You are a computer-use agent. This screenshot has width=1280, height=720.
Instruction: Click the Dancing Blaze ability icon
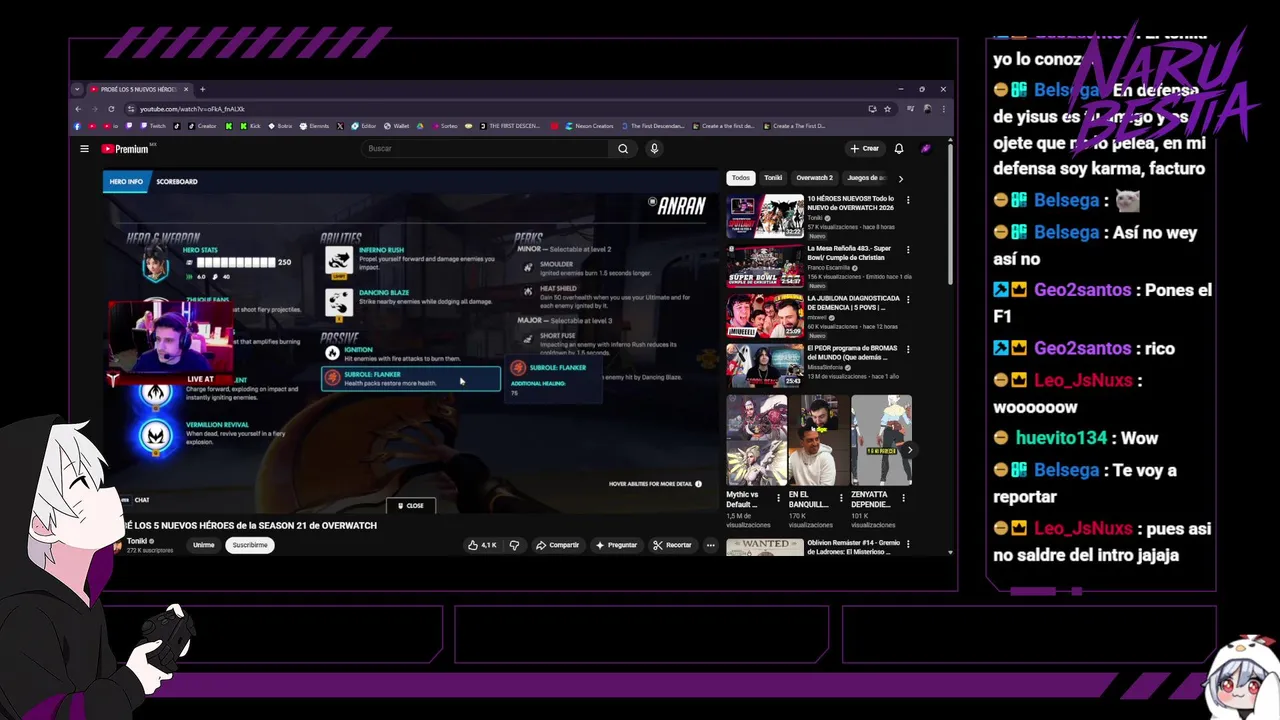[x=339, y=302]
